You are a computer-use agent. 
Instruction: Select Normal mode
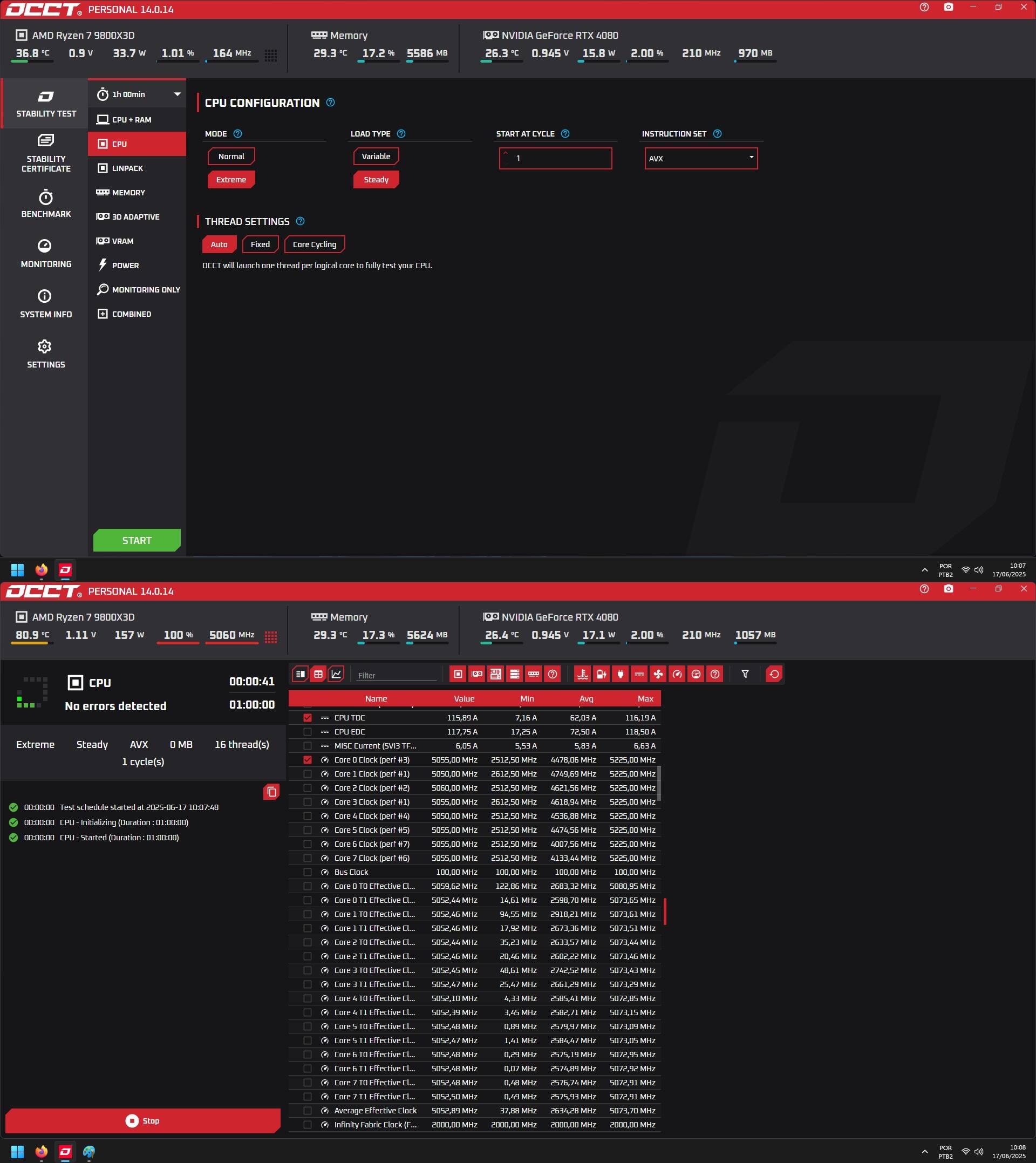point(231,156)
